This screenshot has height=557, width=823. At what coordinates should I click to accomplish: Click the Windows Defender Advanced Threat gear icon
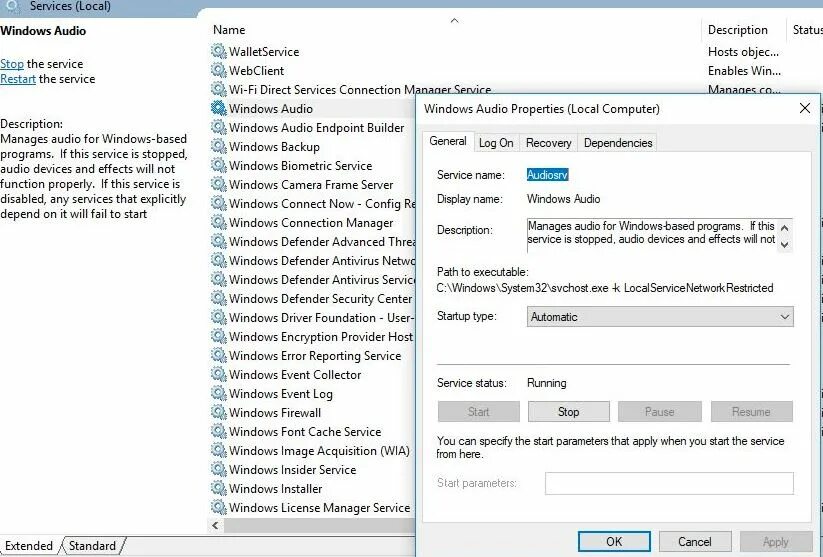pyautogui.click(x=218, y=241)
